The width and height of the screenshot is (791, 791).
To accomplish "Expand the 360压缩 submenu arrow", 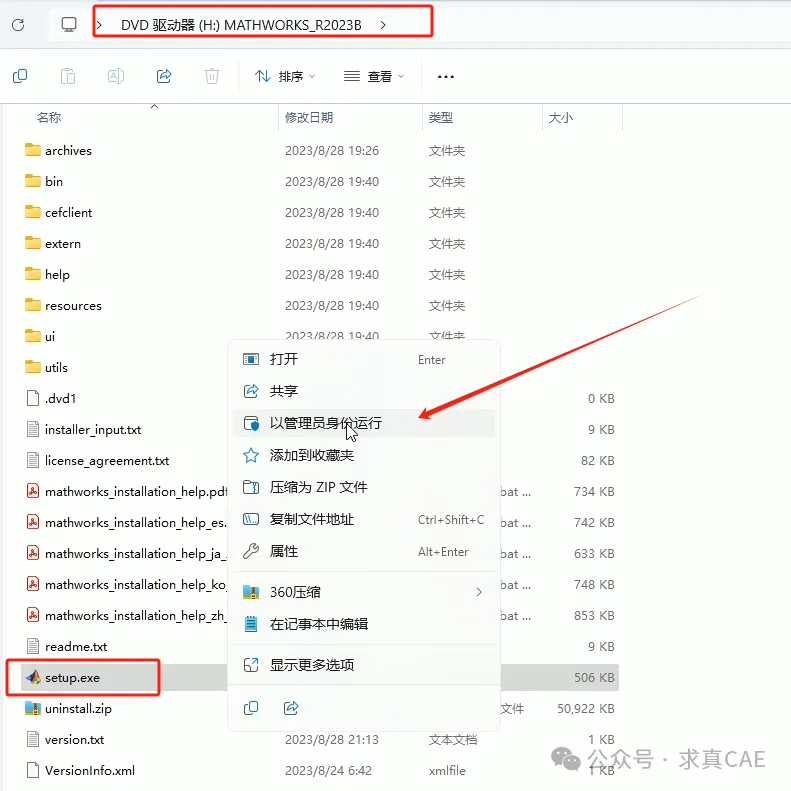I will click(x=479, y=592).
